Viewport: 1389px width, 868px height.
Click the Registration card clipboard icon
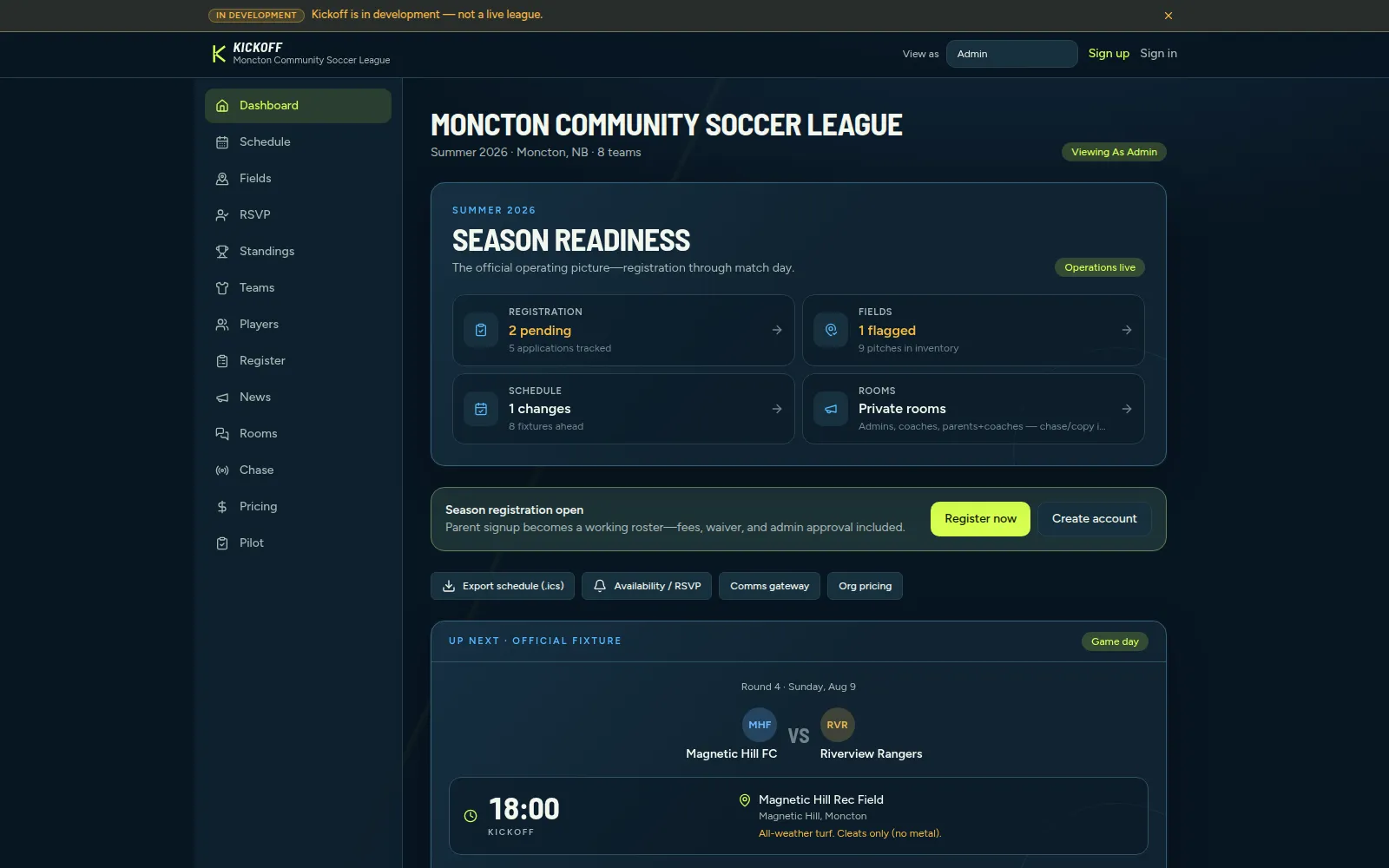click(x=481, y=330)
